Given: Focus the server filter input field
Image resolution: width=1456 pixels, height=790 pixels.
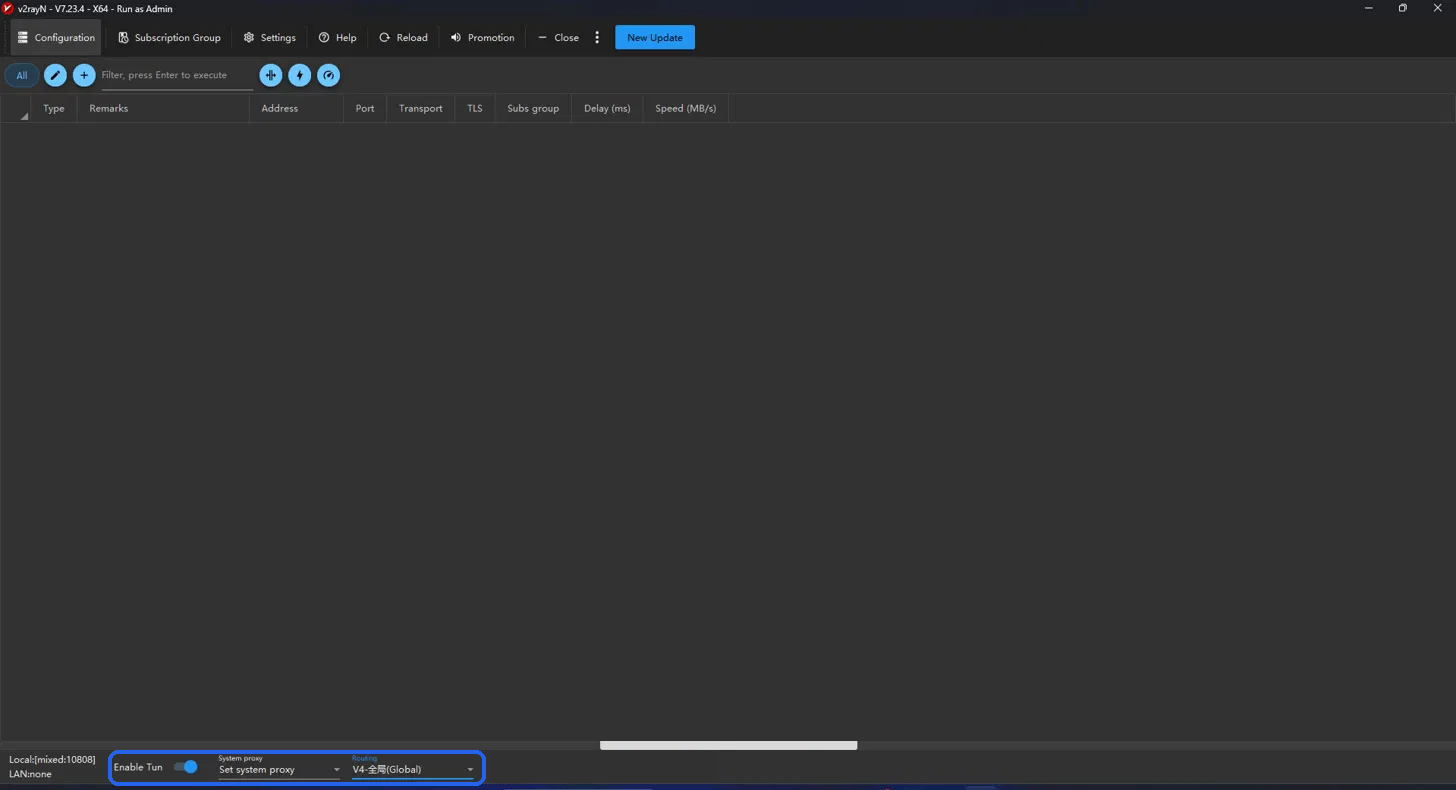Looking at the screenshot, I should pyautogui.click(x=177, y=75).
